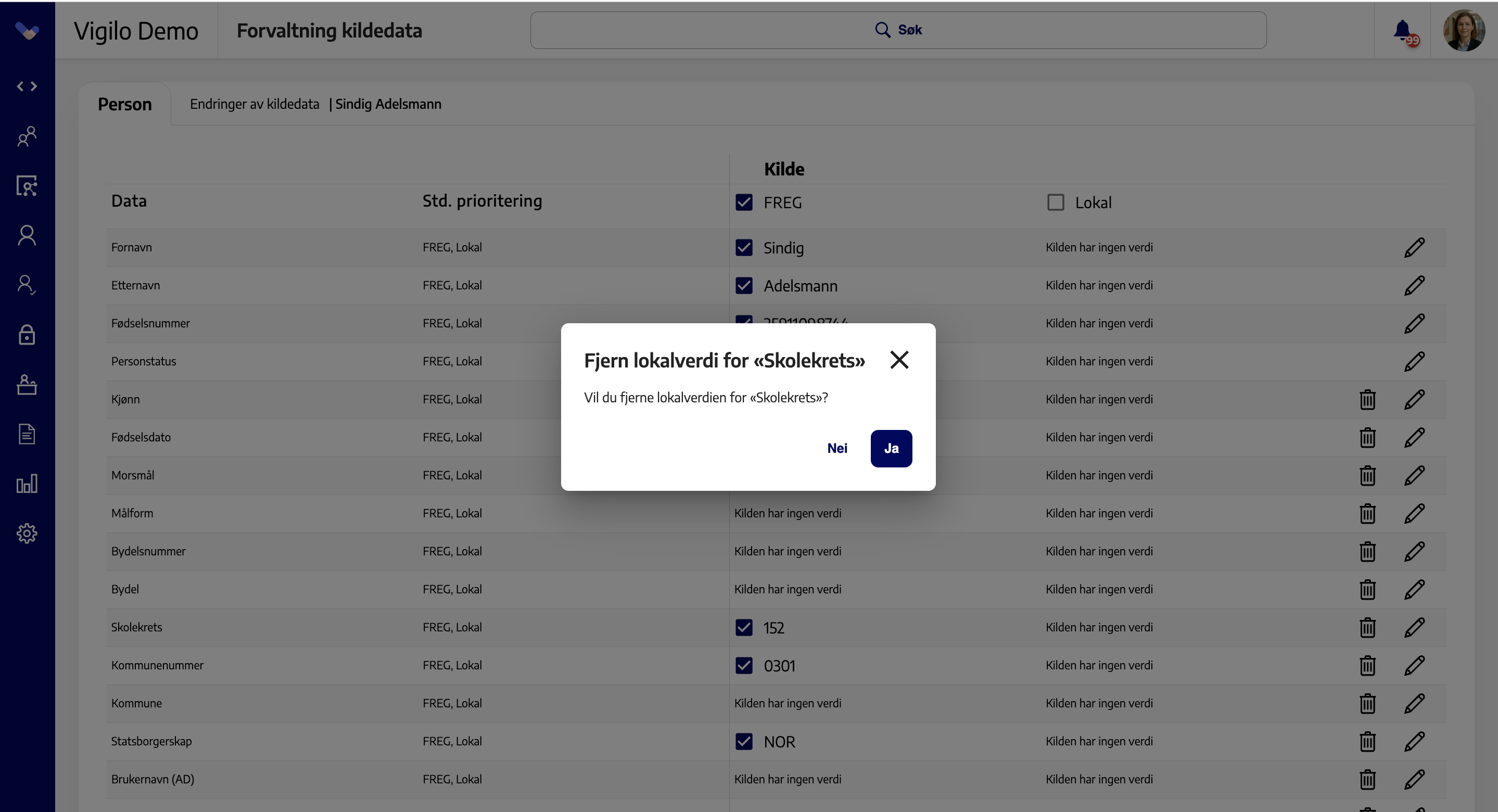Edit the Fødselsnummer row with pencil
Screen dimensions: 1498x812
(x=1414, y=323)
